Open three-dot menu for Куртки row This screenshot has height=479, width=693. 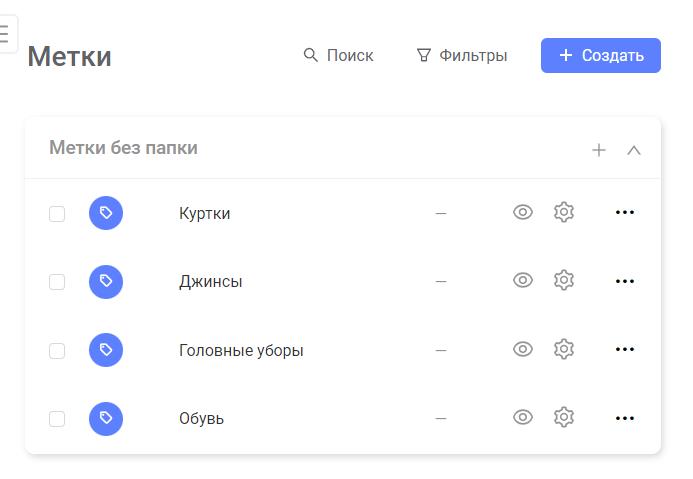pyautogui.click(x=625, y=213)
